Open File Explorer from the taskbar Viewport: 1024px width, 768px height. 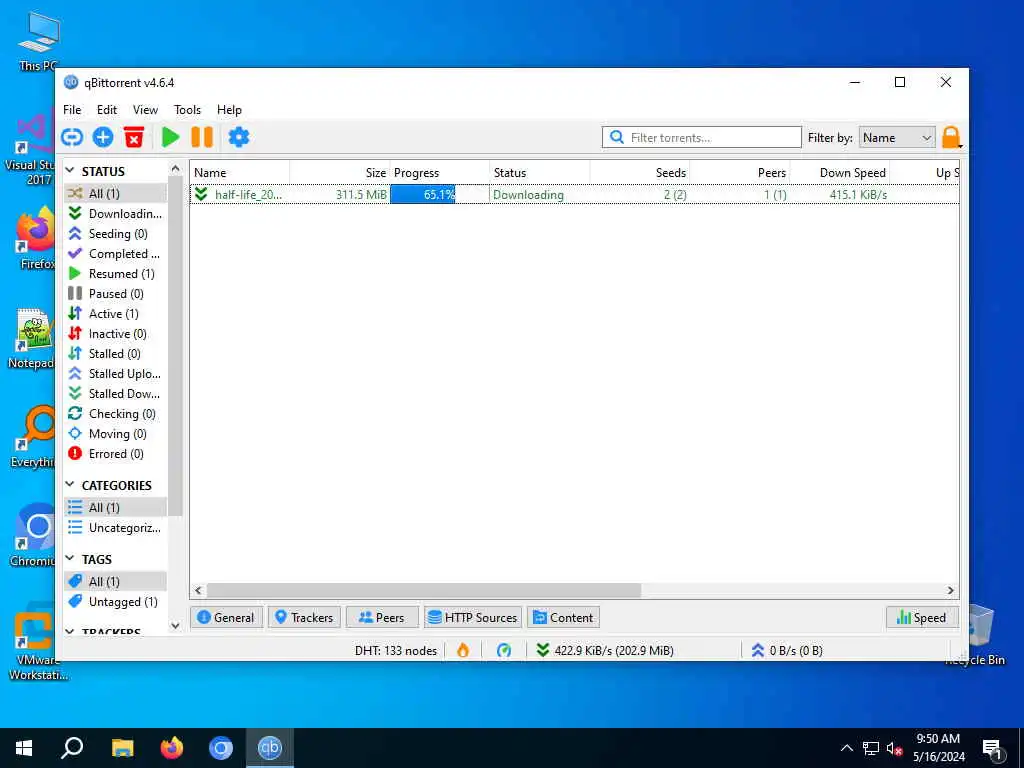pos(122,748)
